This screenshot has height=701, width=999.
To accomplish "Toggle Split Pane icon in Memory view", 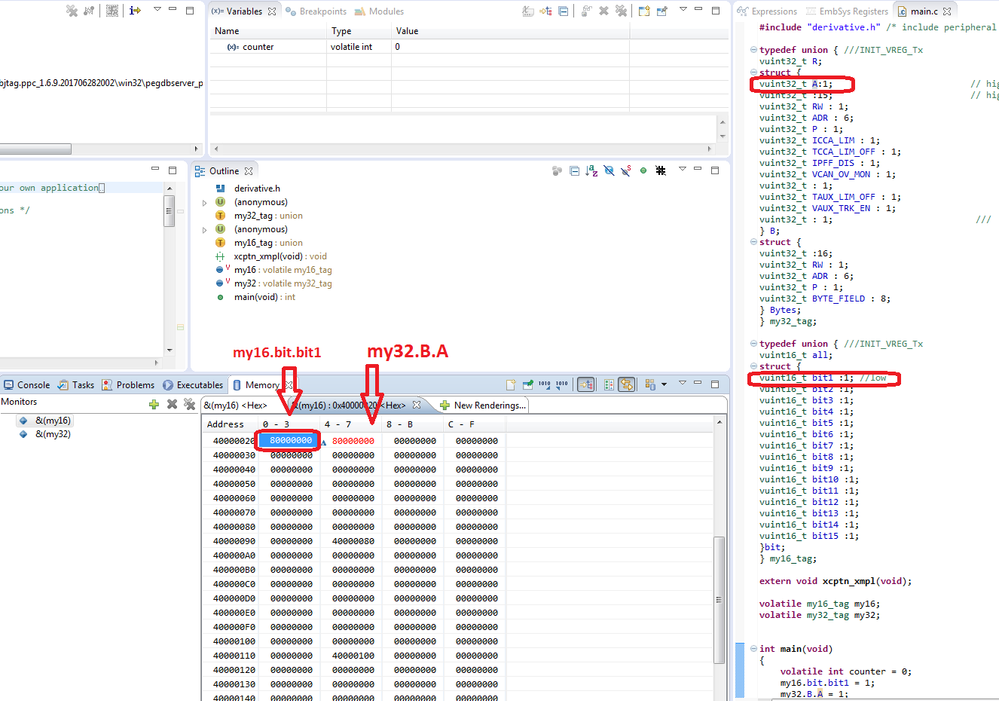I will pos(609,384).
